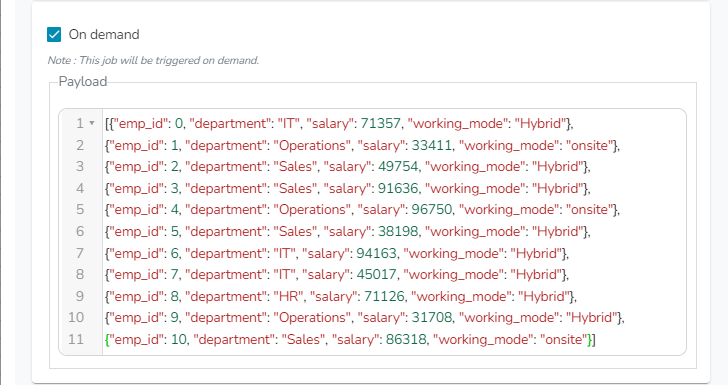This screenshot has width=728, height=385.
Task: Click the On demand label text
Action: [x=104, y=34]
